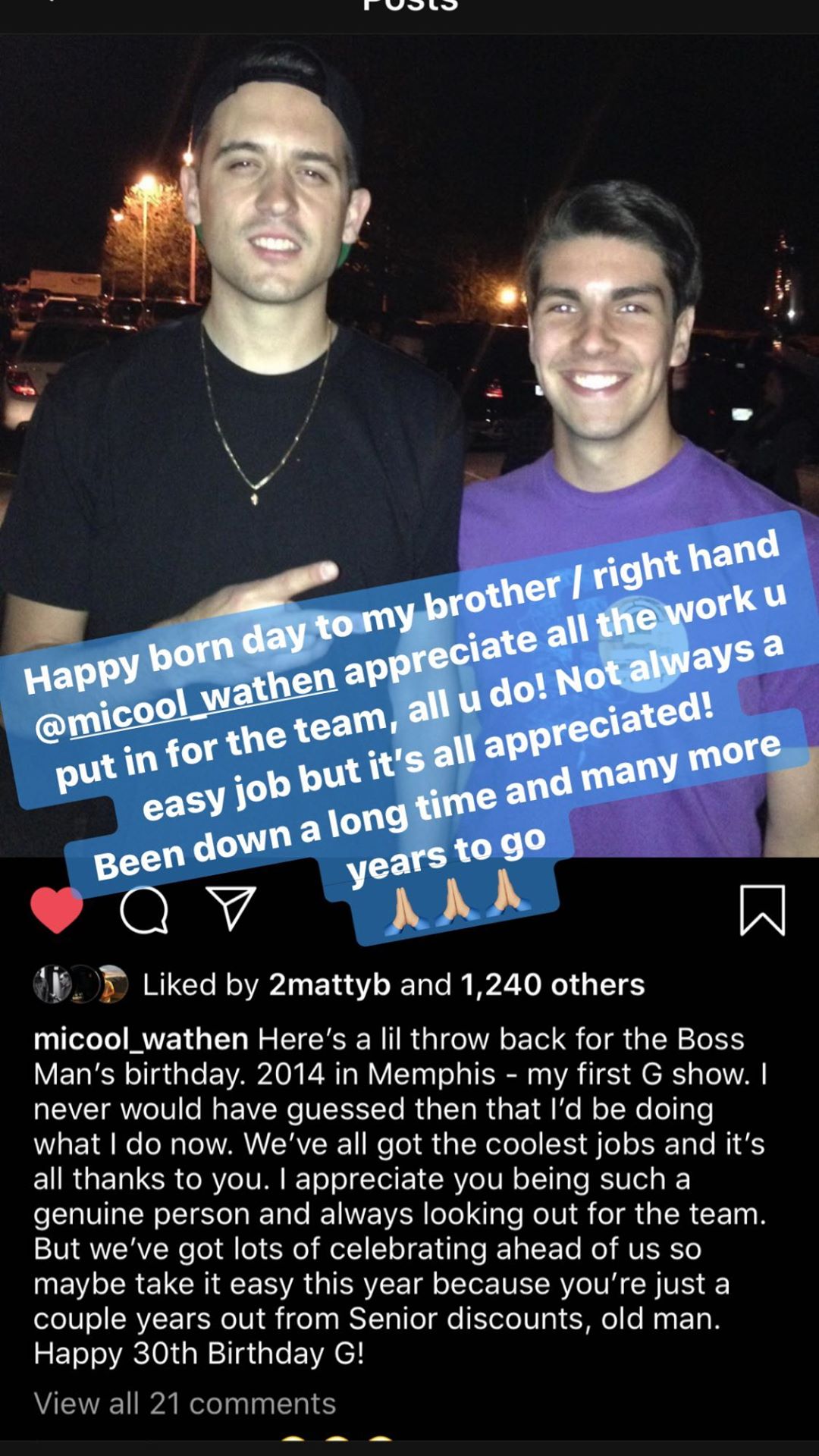The image size is (819, 1456).
Task: View the 1,240 others who liked
Action: coord(553,984)
